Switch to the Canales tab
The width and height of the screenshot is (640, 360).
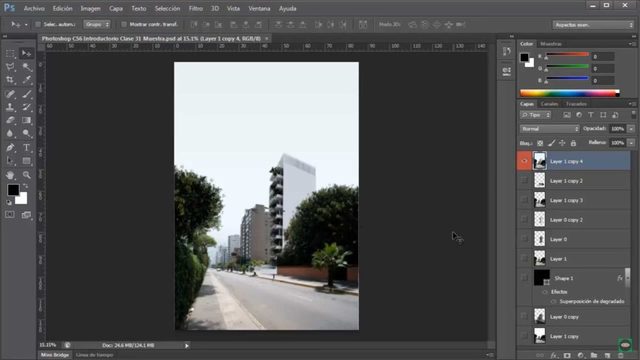549,104
